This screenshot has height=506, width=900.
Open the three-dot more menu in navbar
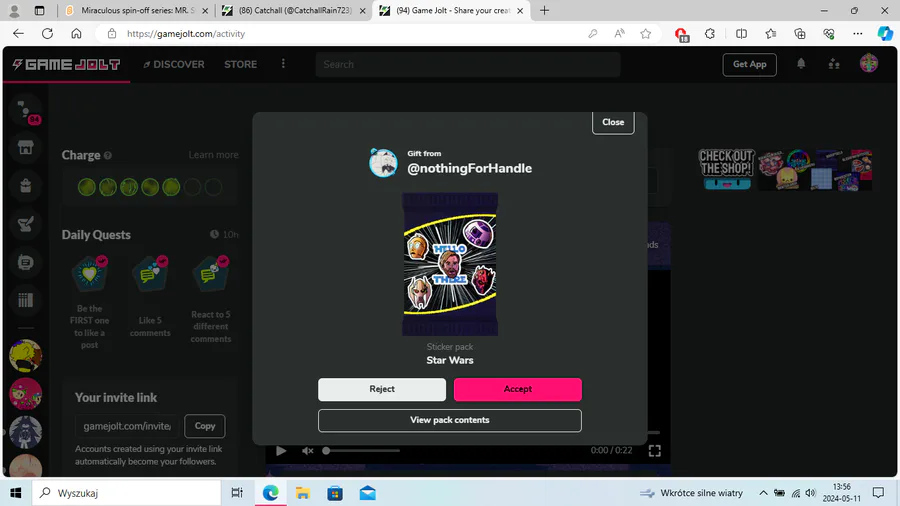[x=283, y=64]
